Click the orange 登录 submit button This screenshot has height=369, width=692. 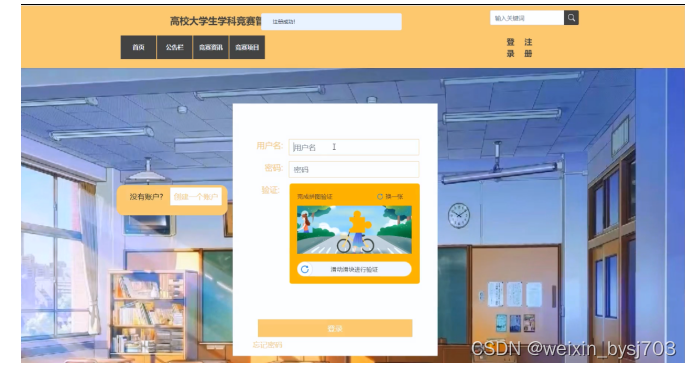tap(335, 328)
